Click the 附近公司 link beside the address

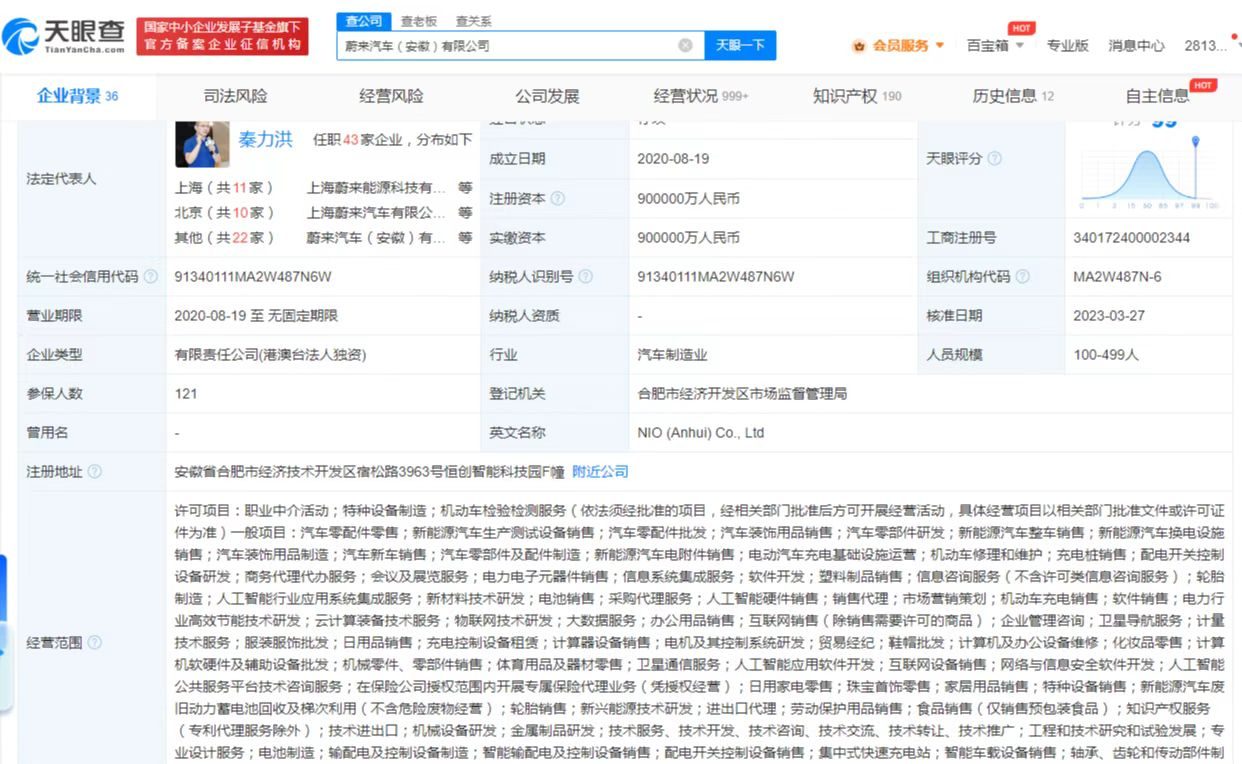tap(600, 471)
